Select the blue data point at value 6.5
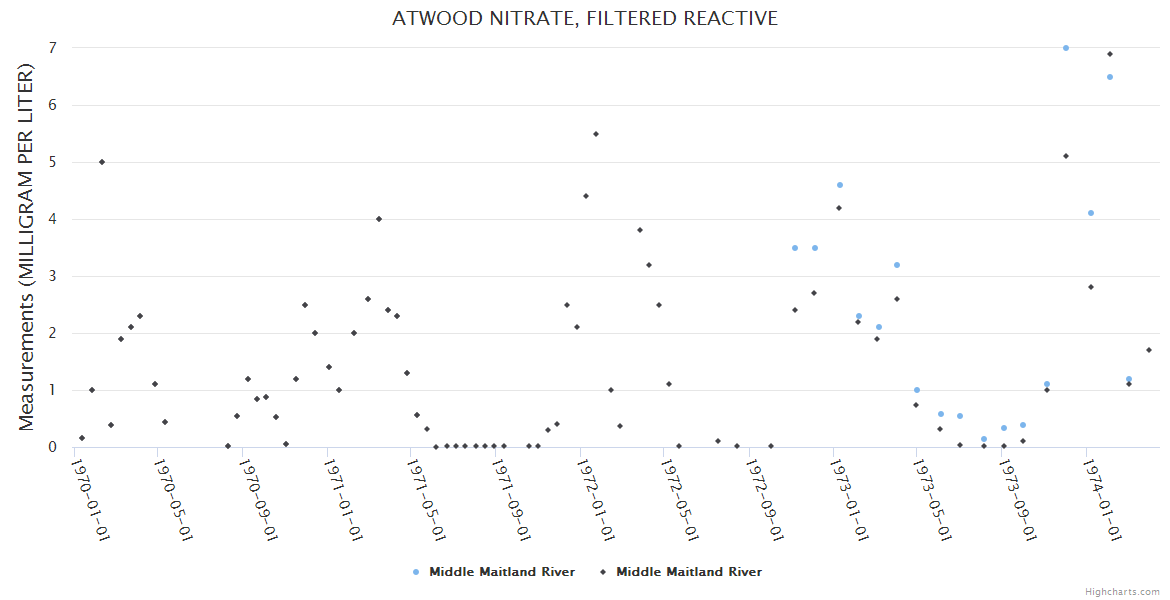Screen dimensions: 1170x600 click(1110, 77)
